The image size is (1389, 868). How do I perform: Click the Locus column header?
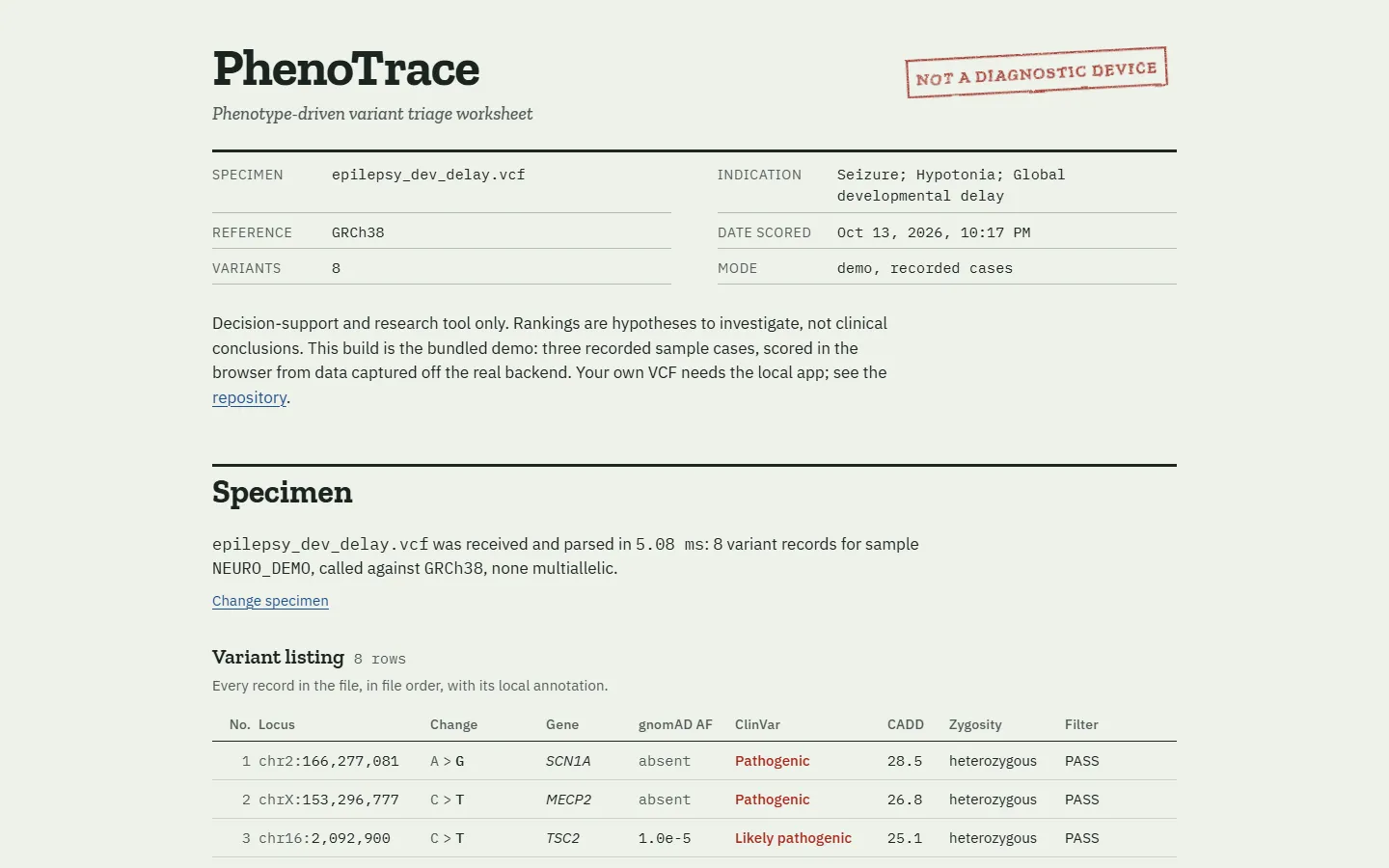pyautogui.click(x=277, y=724)
